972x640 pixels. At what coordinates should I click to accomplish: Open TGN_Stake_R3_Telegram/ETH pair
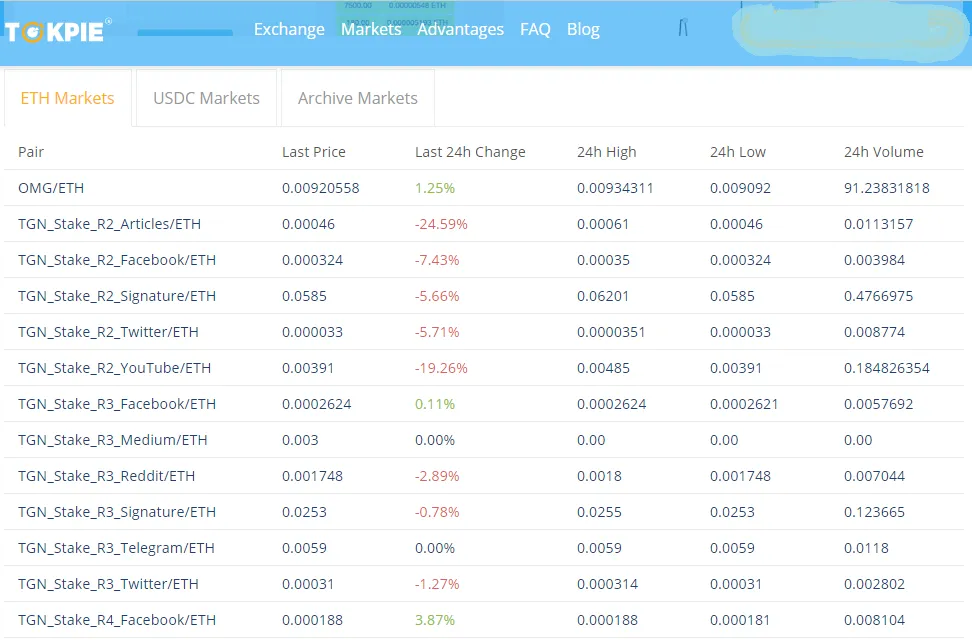(116, 548)
